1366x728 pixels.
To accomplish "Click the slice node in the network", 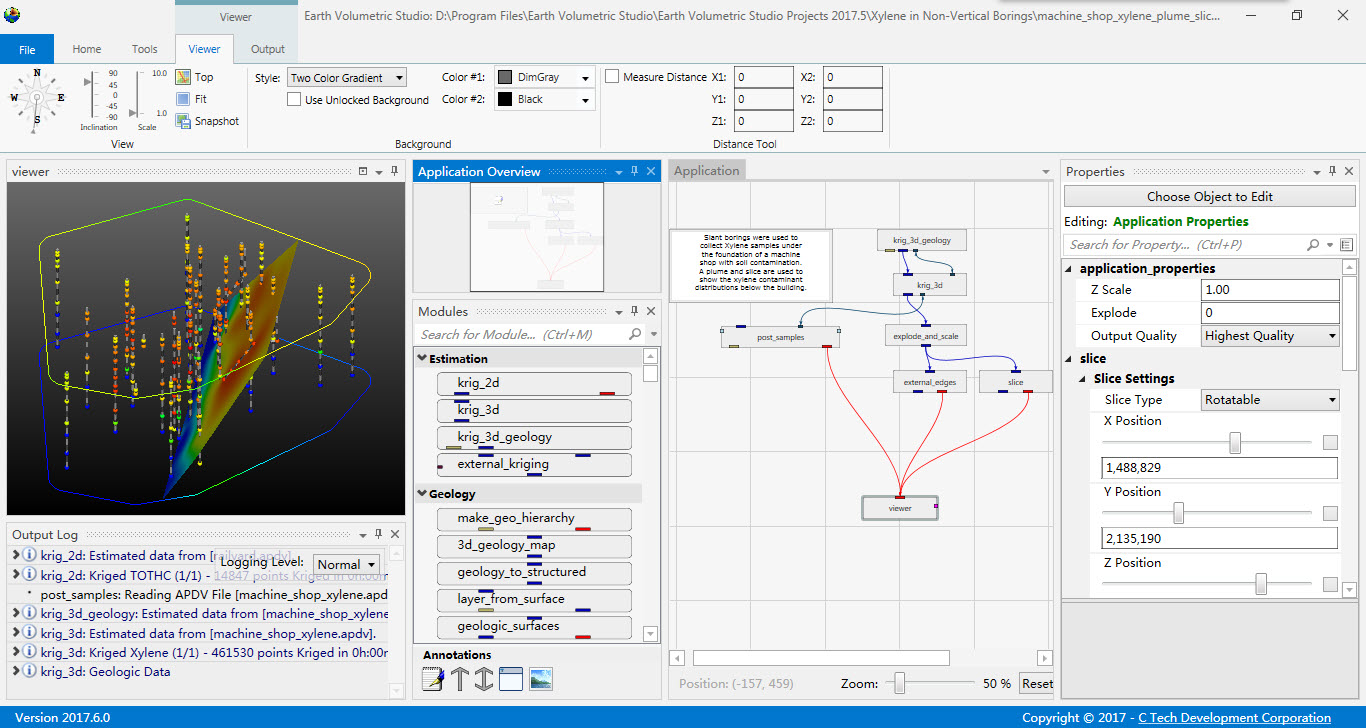I will pyautogui.click(x=1015, y=381).
